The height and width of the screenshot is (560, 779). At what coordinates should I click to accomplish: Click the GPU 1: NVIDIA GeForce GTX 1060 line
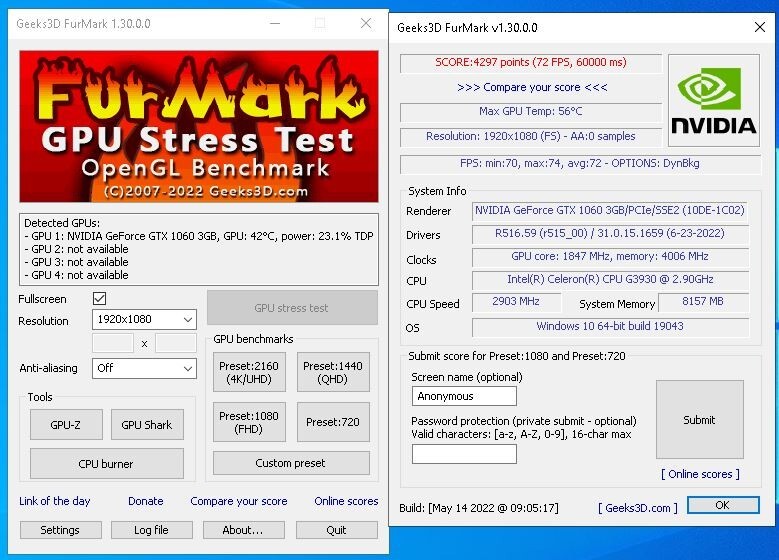(x=199, y=236)
